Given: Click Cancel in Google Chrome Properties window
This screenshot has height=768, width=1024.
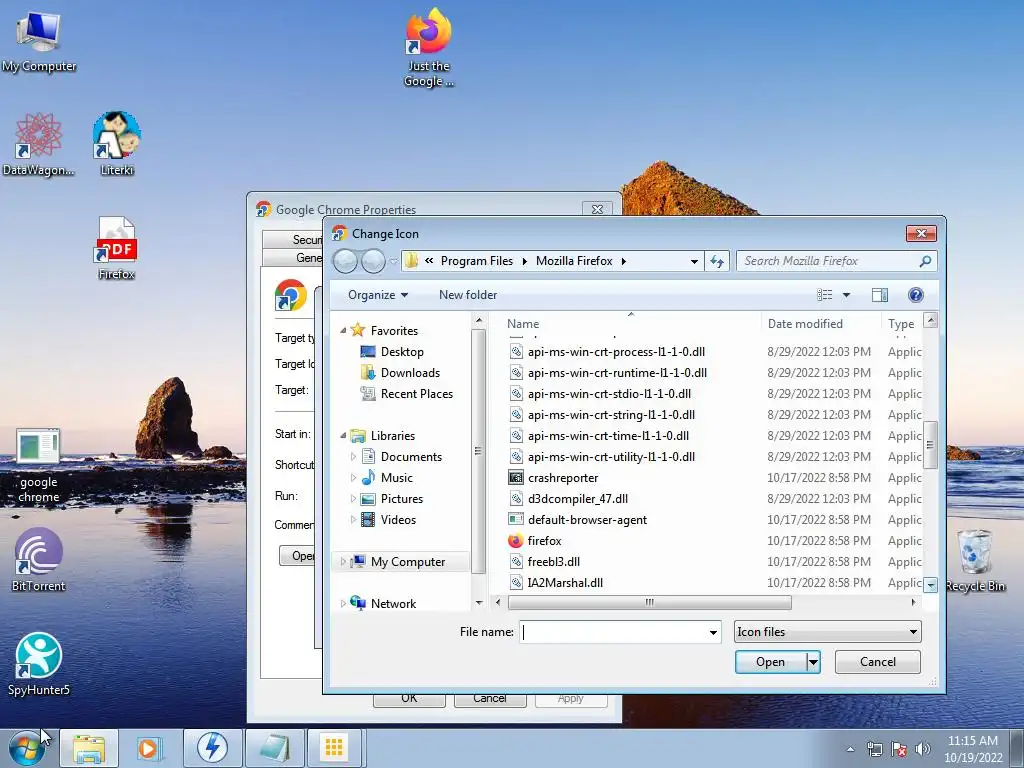Looking at the screenshot, I should pos(490,699).
